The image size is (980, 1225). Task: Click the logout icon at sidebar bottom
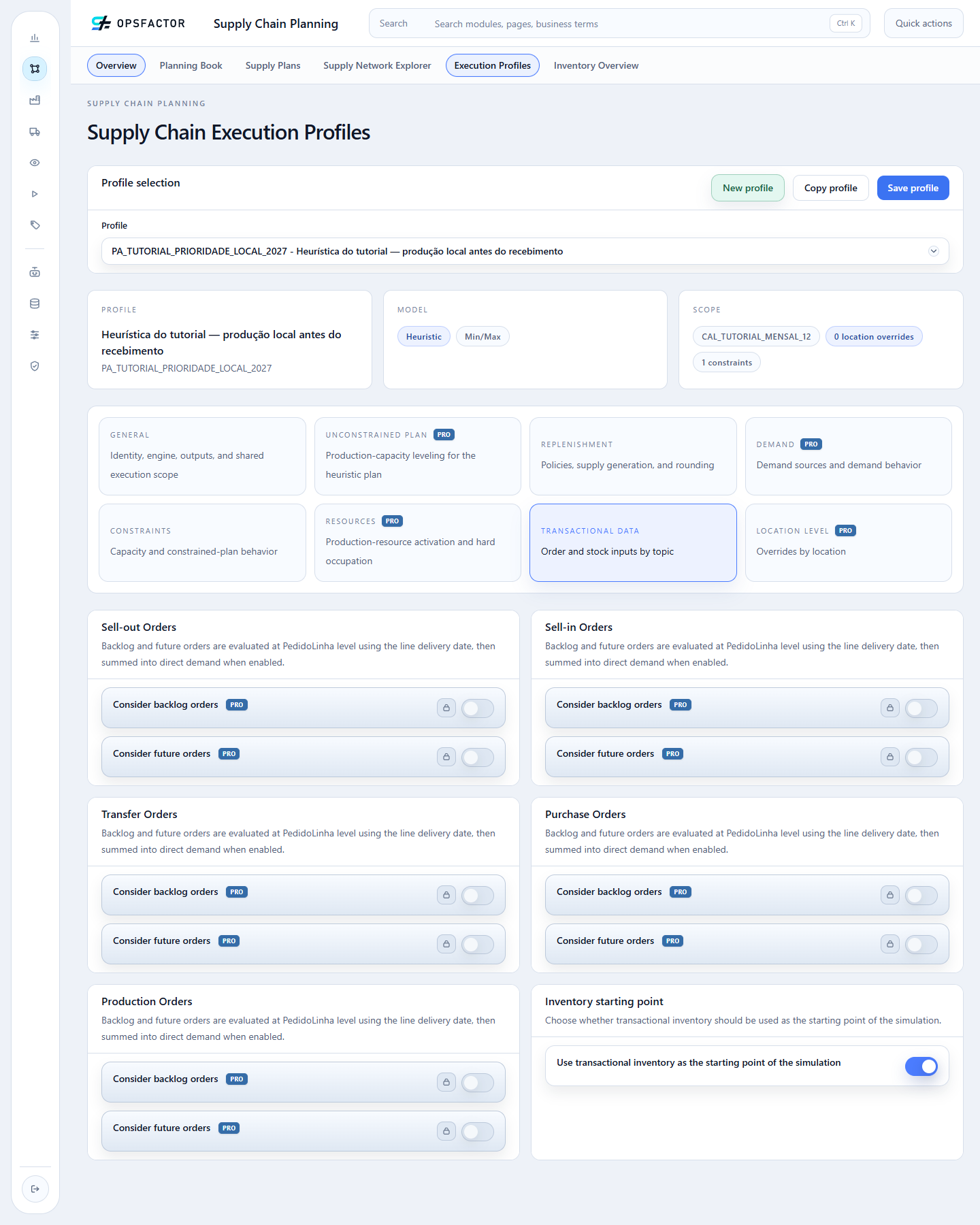pyautogui.click(x=35, y=1189)
